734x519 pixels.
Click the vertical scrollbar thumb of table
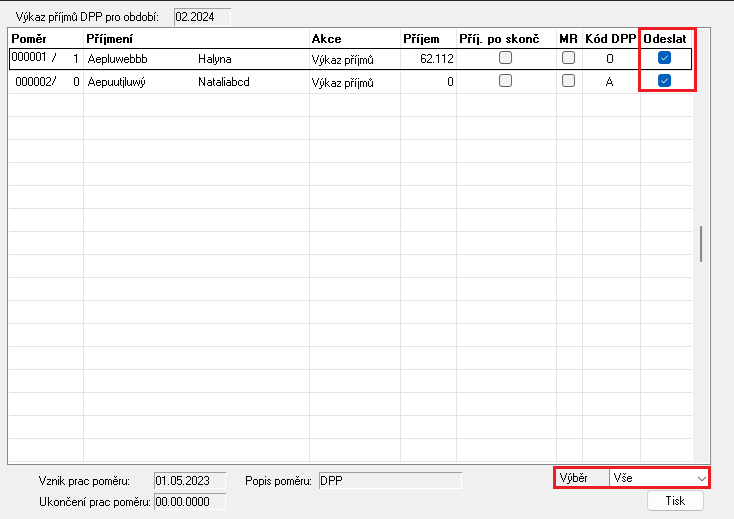tap(701, 244)
